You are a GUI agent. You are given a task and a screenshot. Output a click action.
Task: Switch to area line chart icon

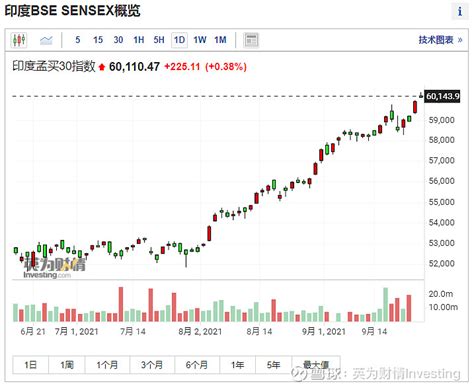click(x=46, y=40)
